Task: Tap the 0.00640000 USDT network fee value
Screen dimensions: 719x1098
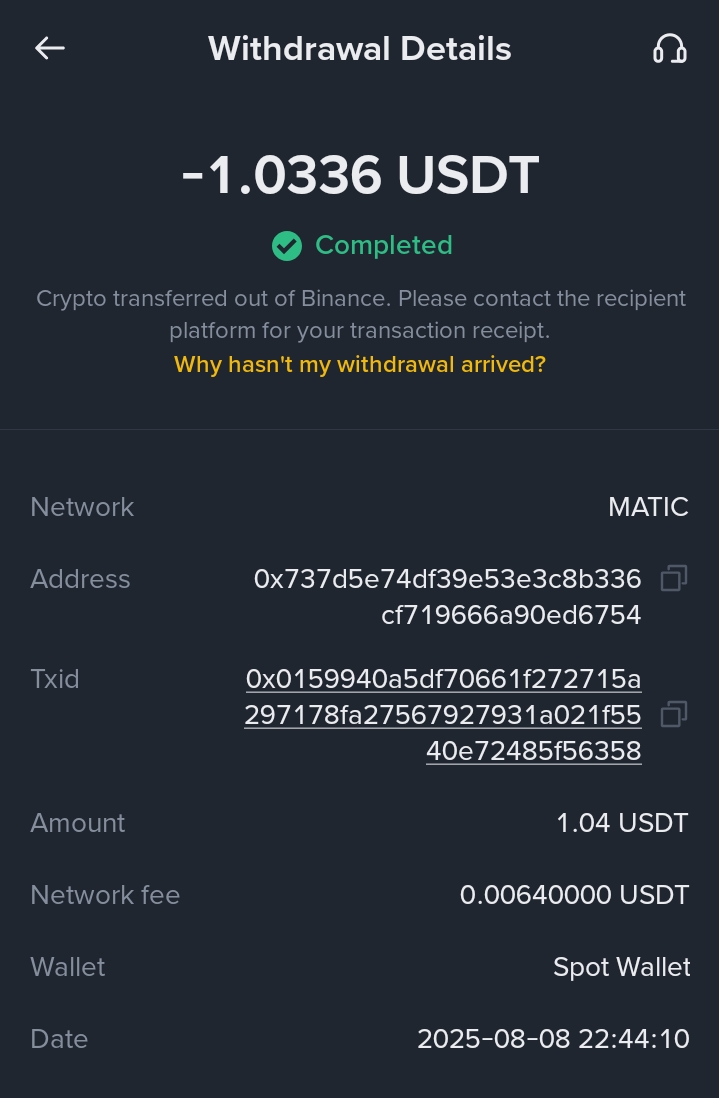Action: pyautogui.click(x=574, y=895)
